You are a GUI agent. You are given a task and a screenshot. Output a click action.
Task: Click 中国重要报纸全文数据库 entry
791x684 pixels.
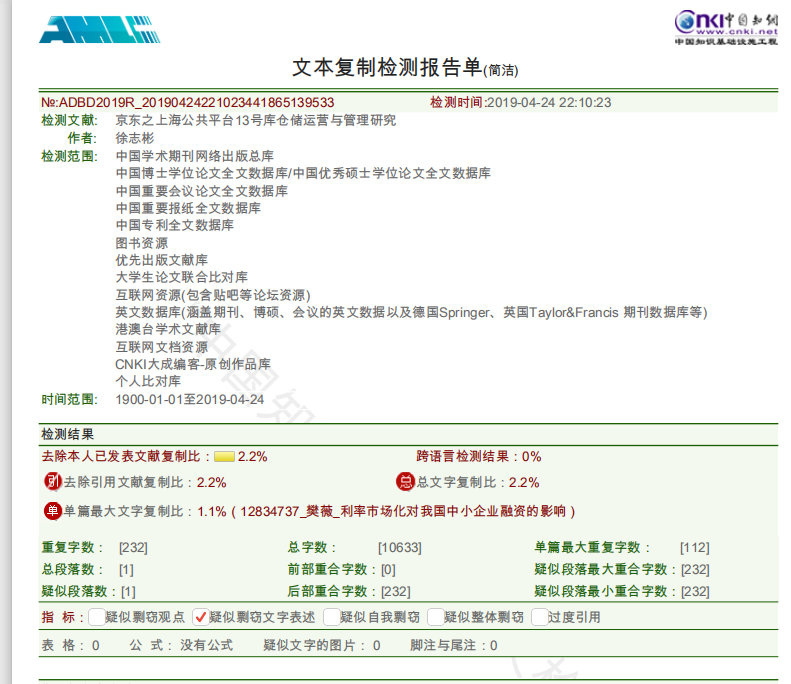(x=188, y=208)
